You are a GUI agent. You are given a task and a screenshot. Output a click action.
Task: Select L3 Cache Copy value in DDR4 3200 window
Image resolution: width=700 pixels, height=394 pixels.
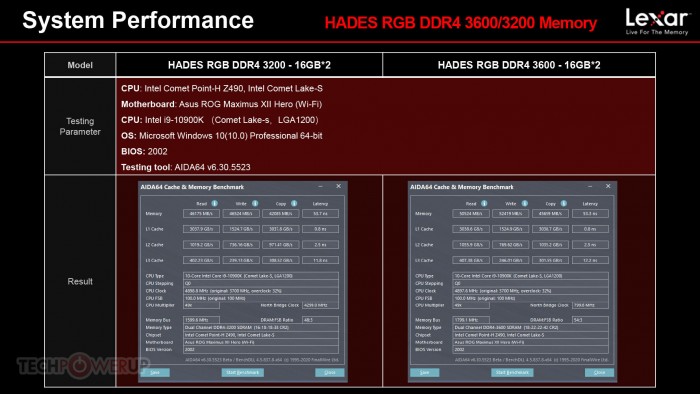click(280, 260)
